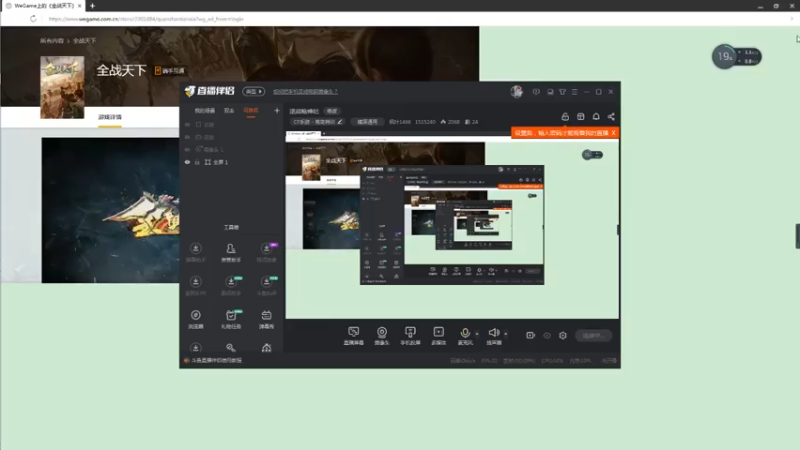This screenshot has height=450, width=800.
Task: Toggle visibility eye for 全屏 1 source
Action: (187, 162)
